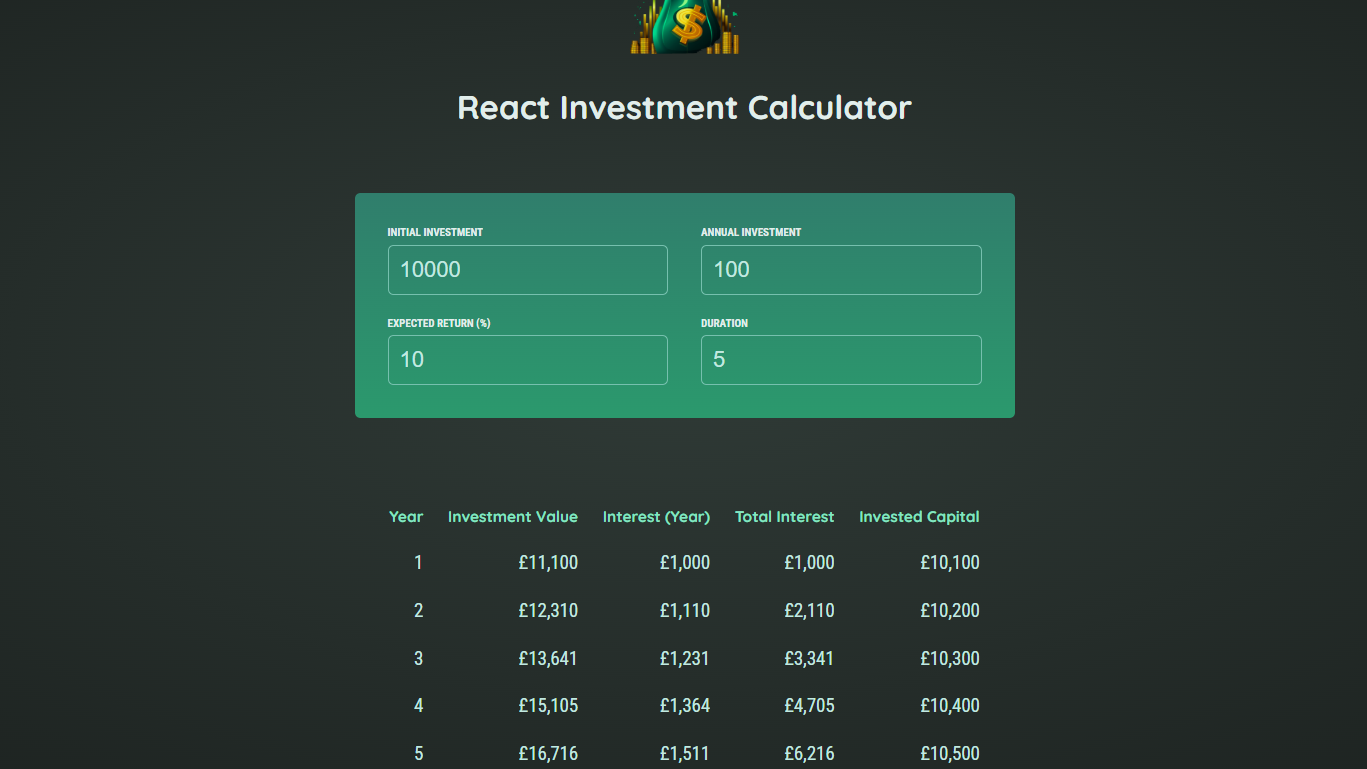Click the Initial Investment label
This screenshot has width=1367, height=769.
435,232
